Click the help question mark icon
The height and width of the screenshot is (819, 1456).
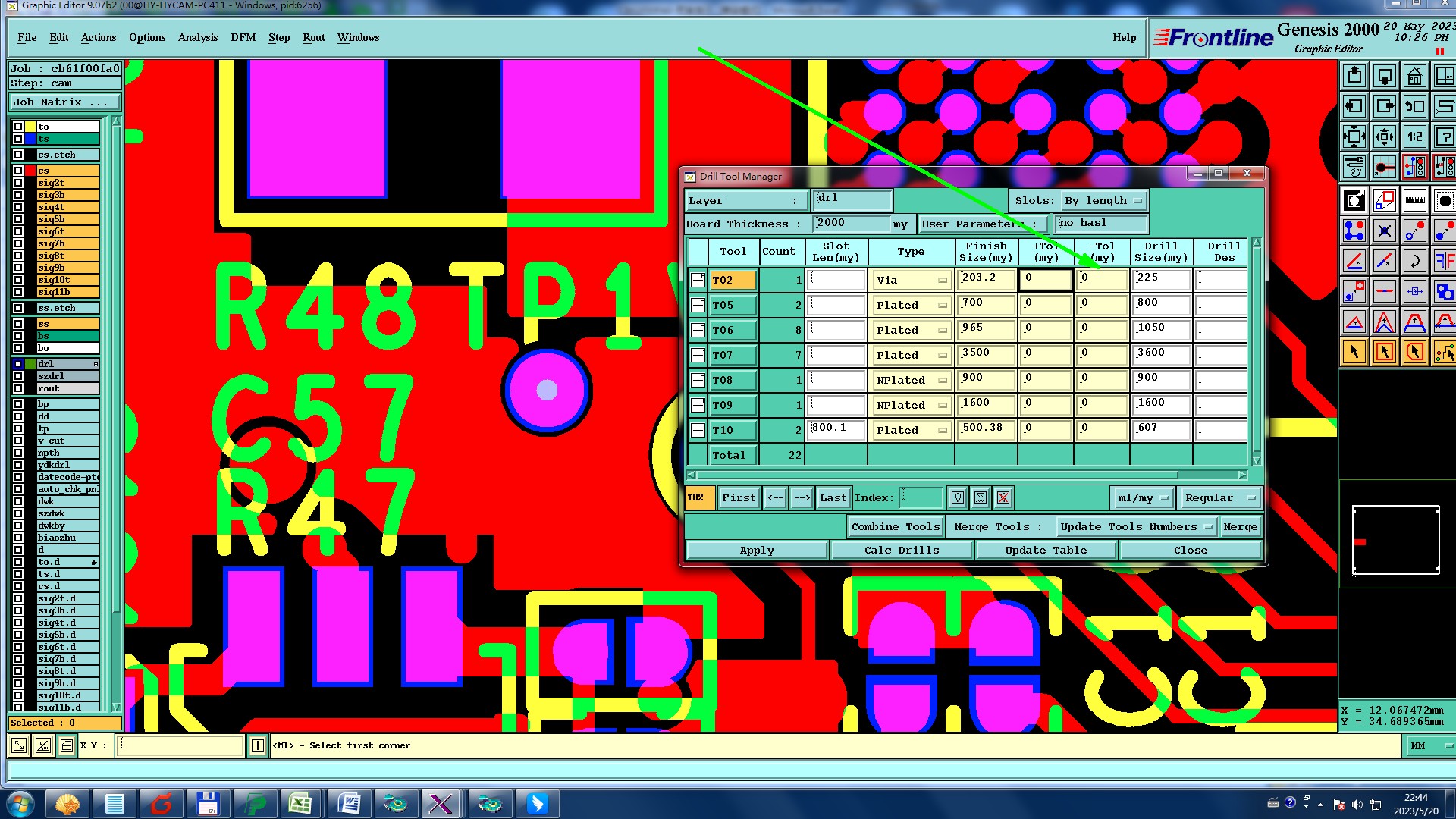(x=1445, y=137)
